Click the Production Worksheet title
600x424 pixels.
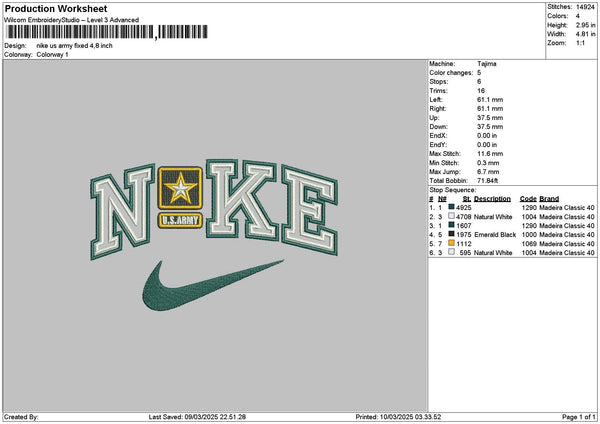[x=56, y=9]
